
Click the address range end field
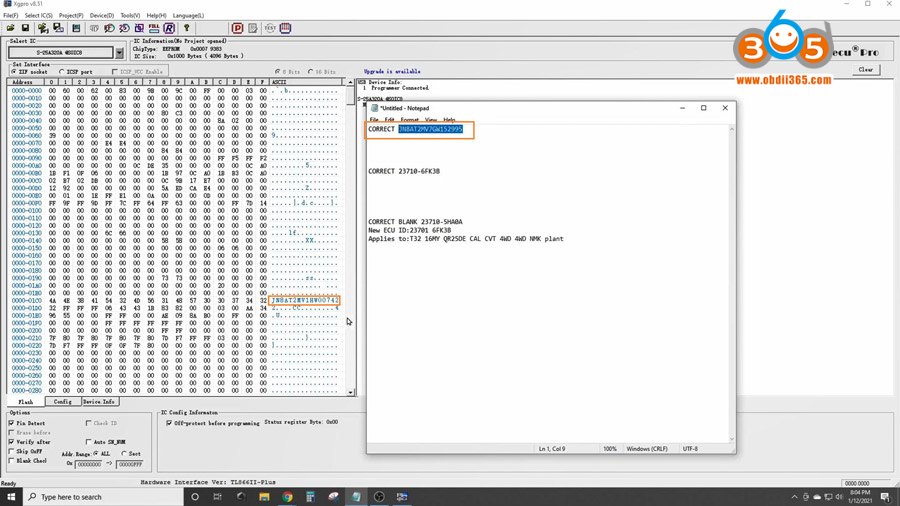pyautogui.click(x=130, y=464)
